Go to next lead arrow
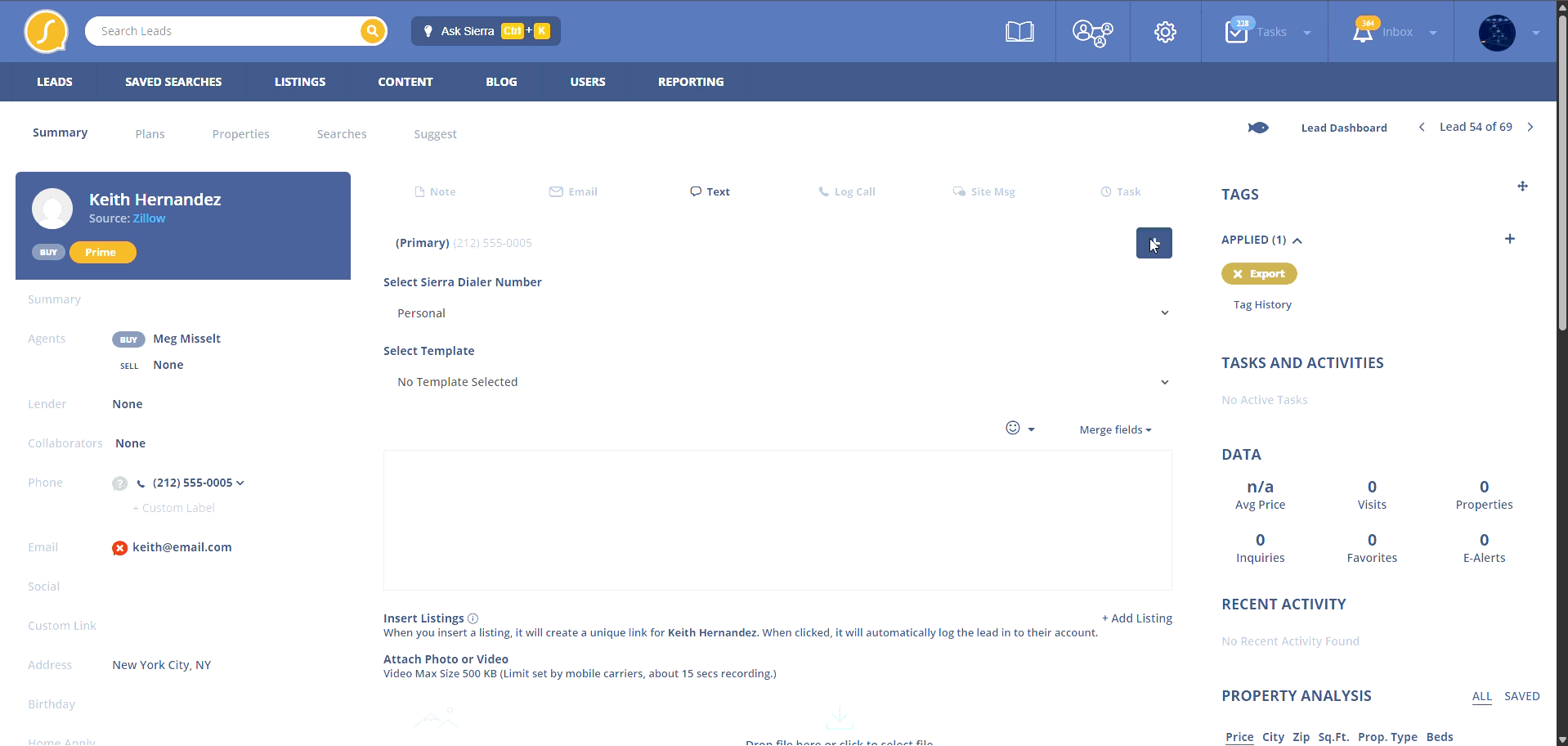The width and height of the screenshot is (1568, 746). 1530,127
